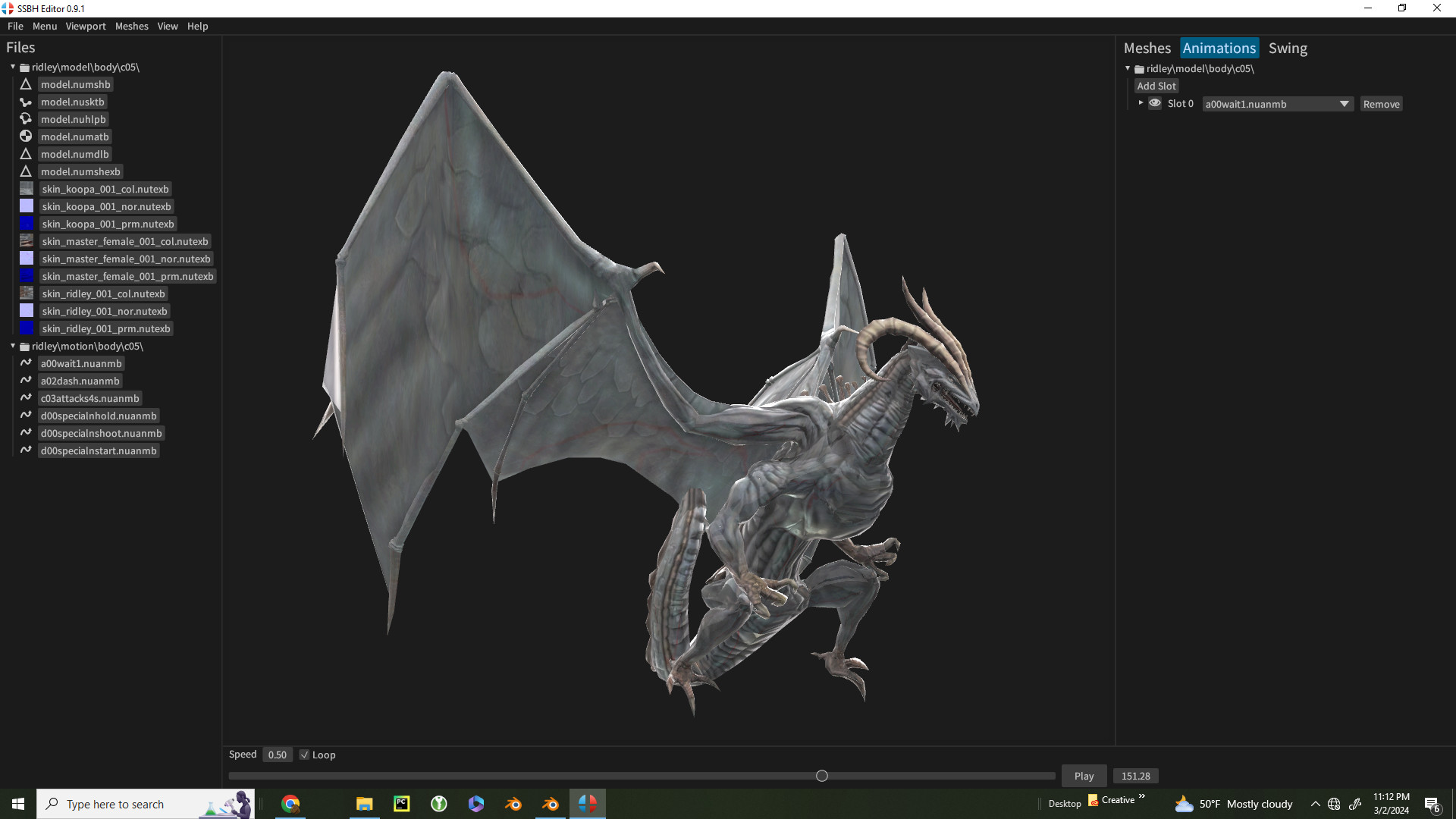Collapse the ridley\motion\body\c05 folder

coord(11,346)
